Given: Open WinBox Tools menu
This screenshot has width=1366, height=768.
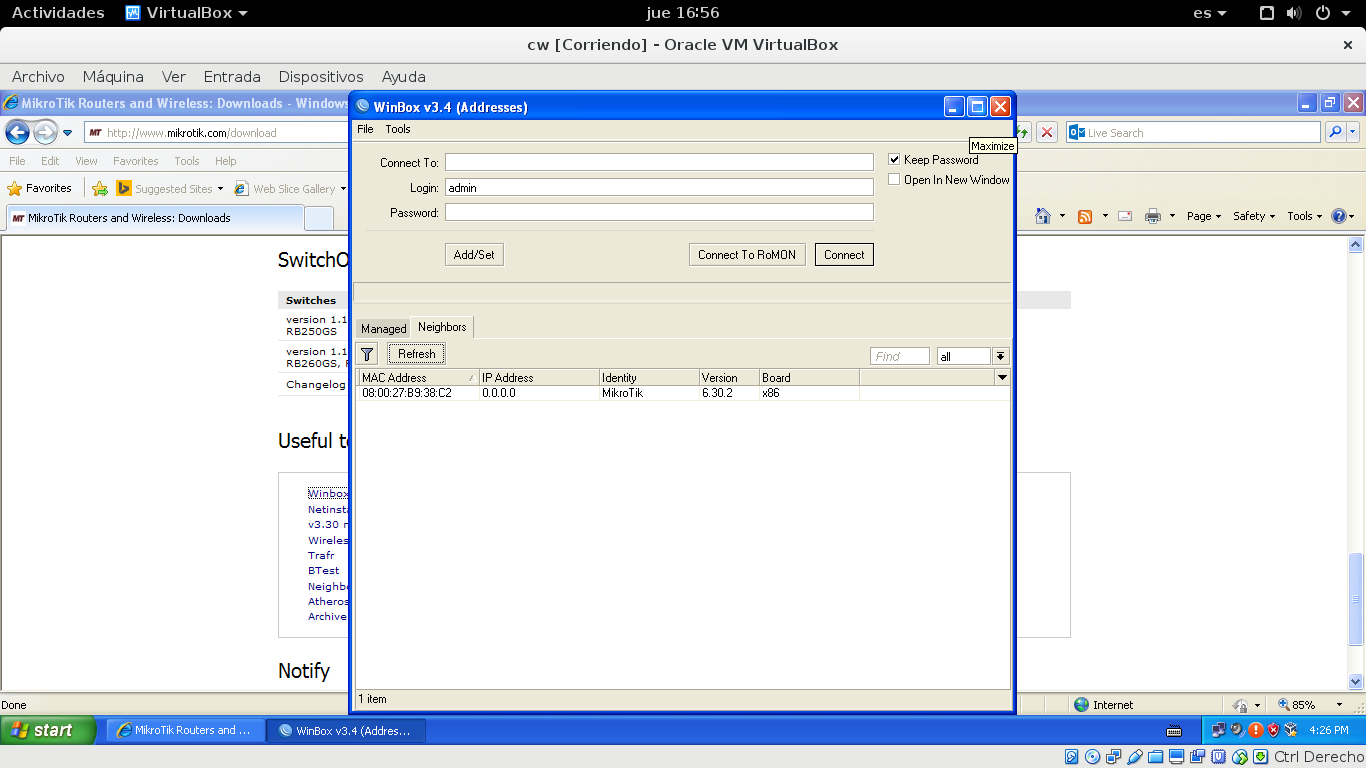Looking at the screenshot, I should tap(398, 129).
